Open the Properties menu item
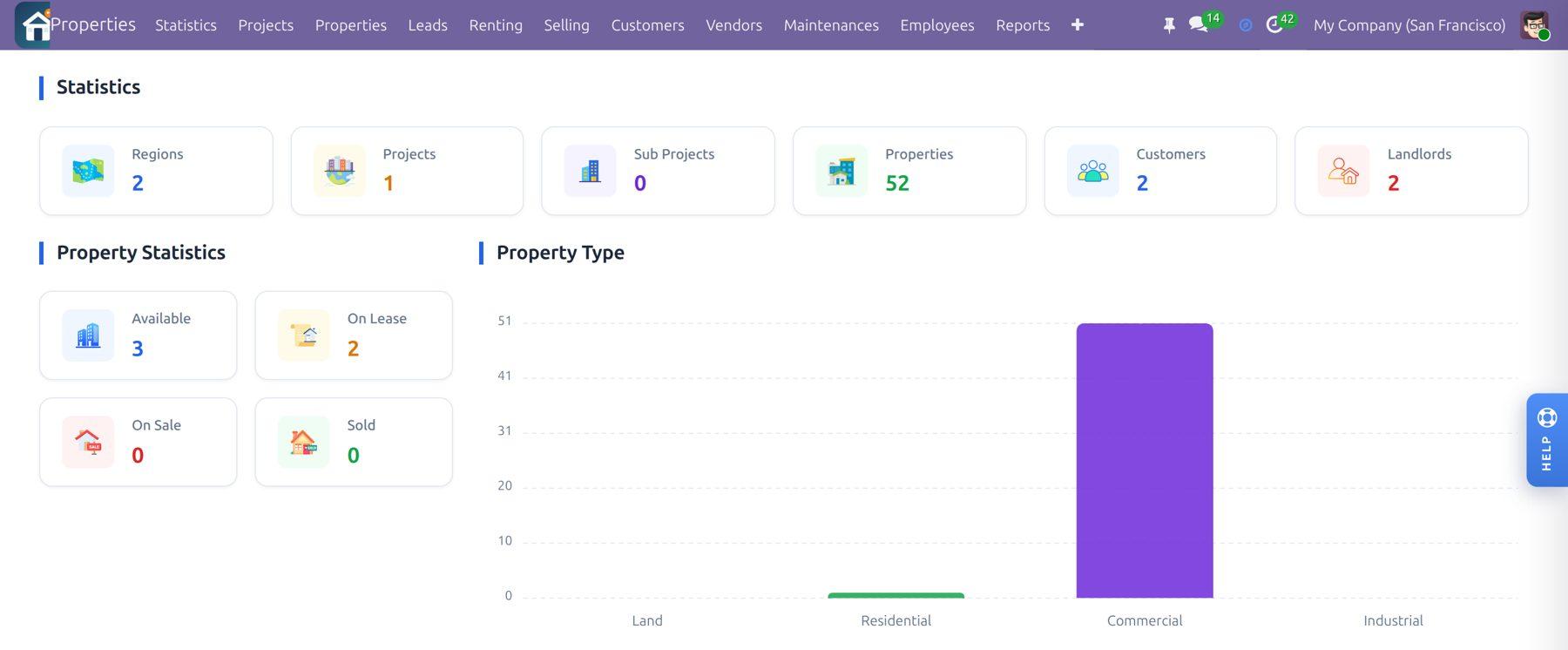This screenshot has width=1568, height=650. pyautogui.click(x=351, y=25)
